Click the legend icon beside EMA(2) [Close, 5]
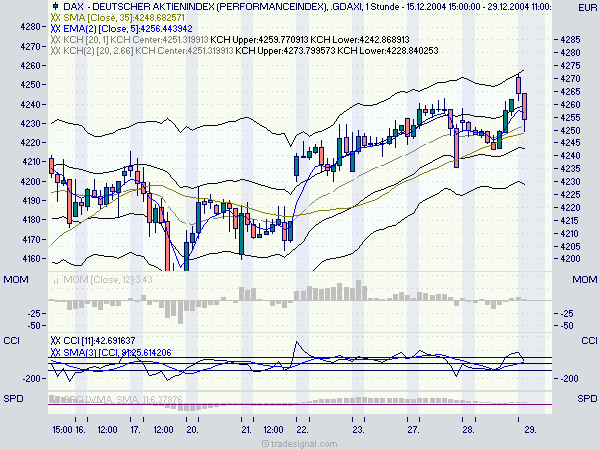Screen dimensions: 600x450 click(55, 29)
